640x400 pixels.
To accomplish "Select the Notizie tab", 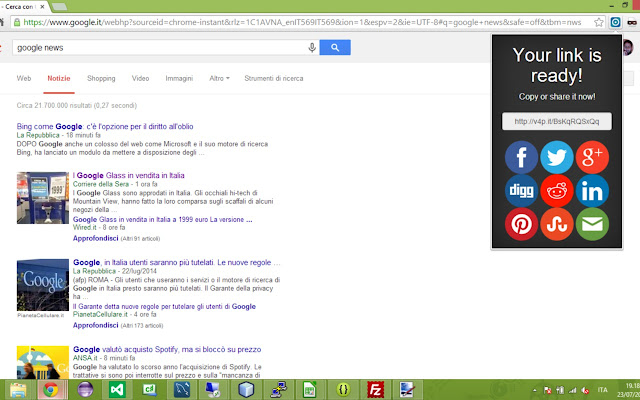I will click(x=59, y=78).
